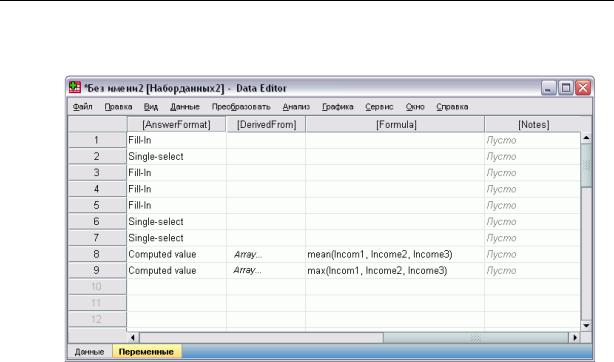Open the Файл menu
Image resolution: width=614 pixels, height=362 pixels.
pos(83,107)
